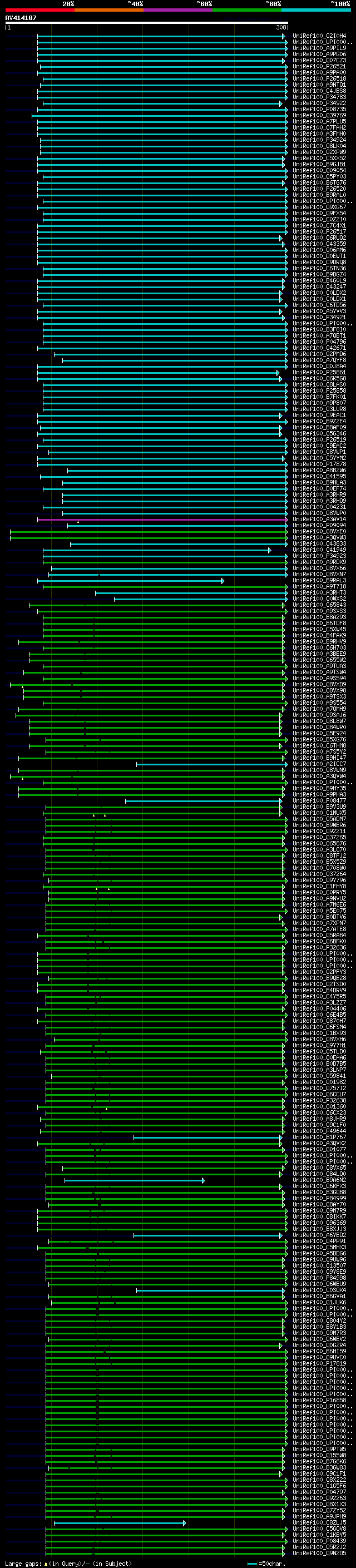This screenshot has width=356, height=1568.
Task: Click the green ~80% identity legend segment
Action: pos(247,11)
